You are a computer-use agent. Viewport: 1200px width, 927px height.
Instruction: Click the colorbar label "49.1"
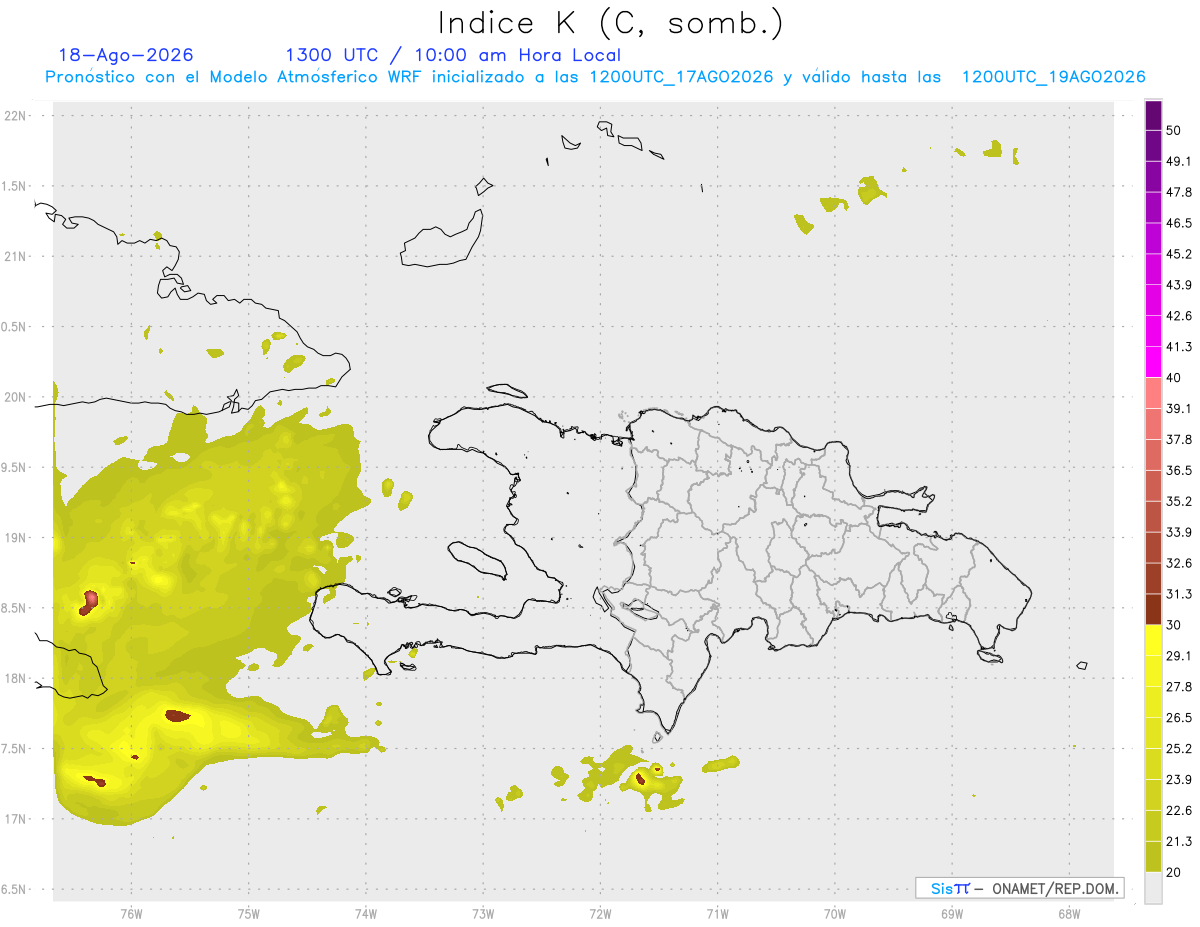(x=1179, y=162)
